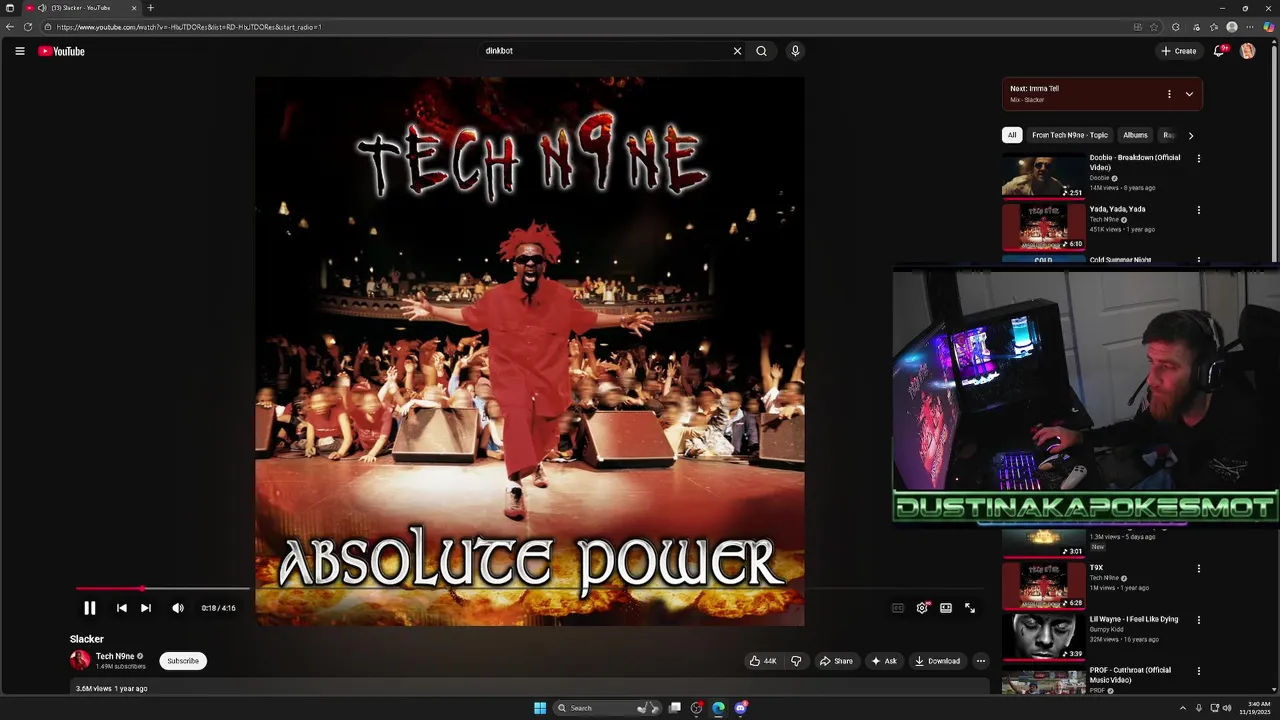
Task: Run search with the magnifier button
Action: pos(762,51)
